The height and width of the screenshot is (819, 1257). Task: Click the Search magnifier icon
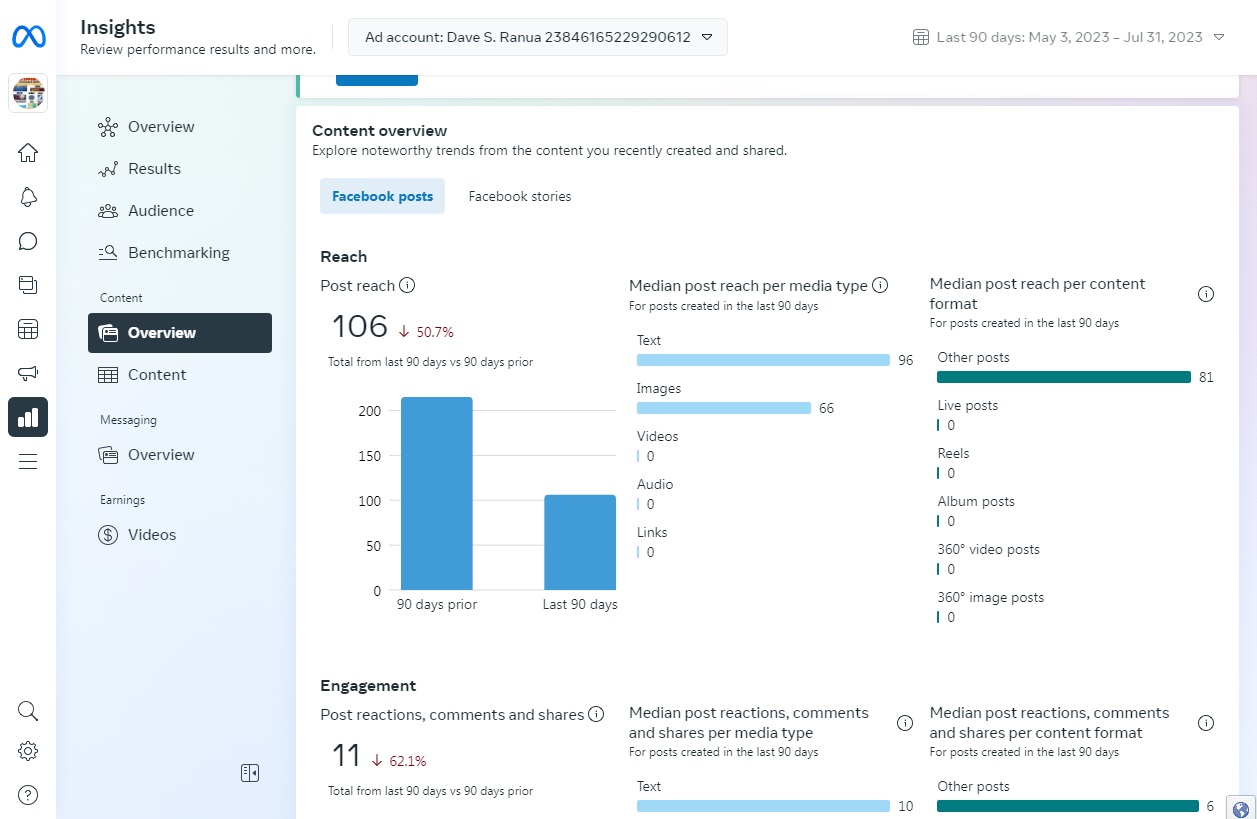28,711
